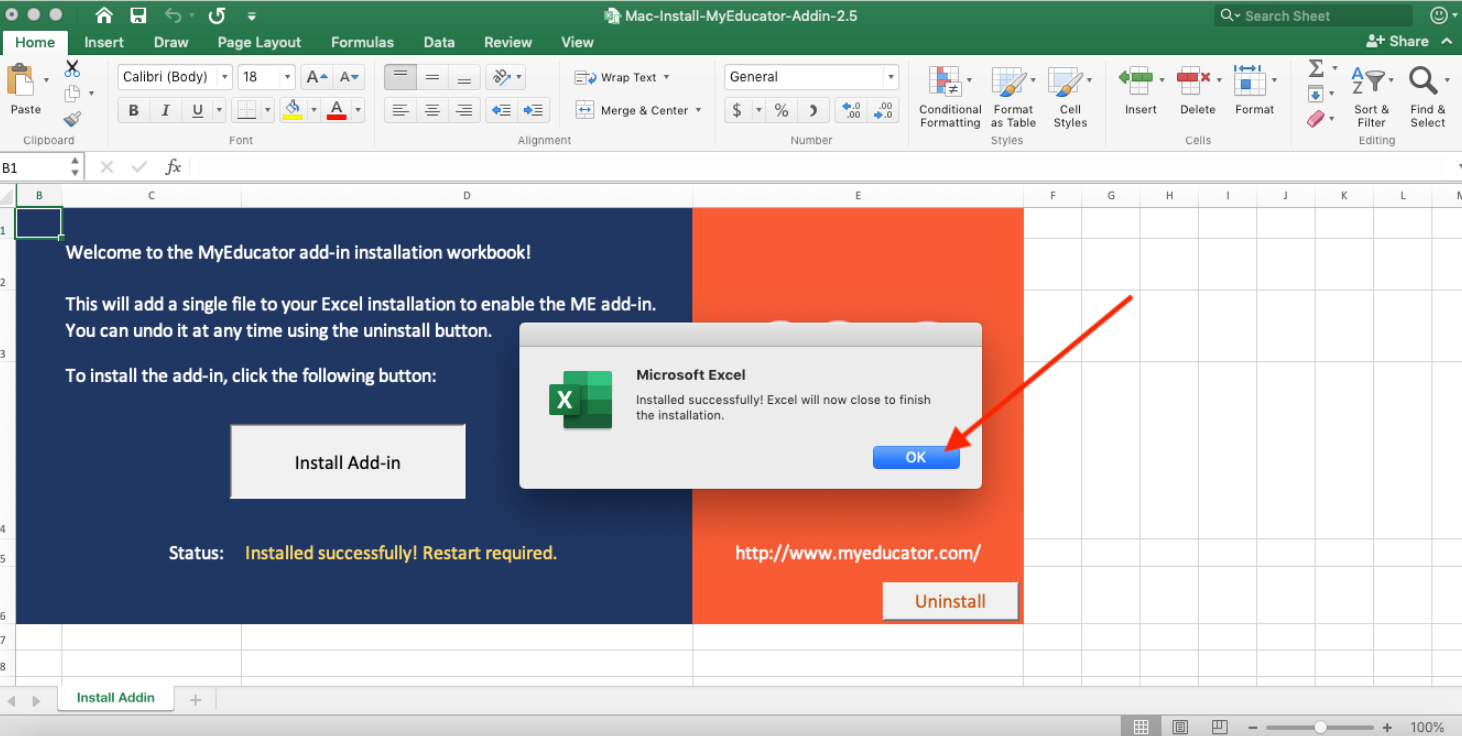Viewport: 1462px width, 736px height.
Task: Click the Delete cells icon
Action: [x=1192, y=79]
